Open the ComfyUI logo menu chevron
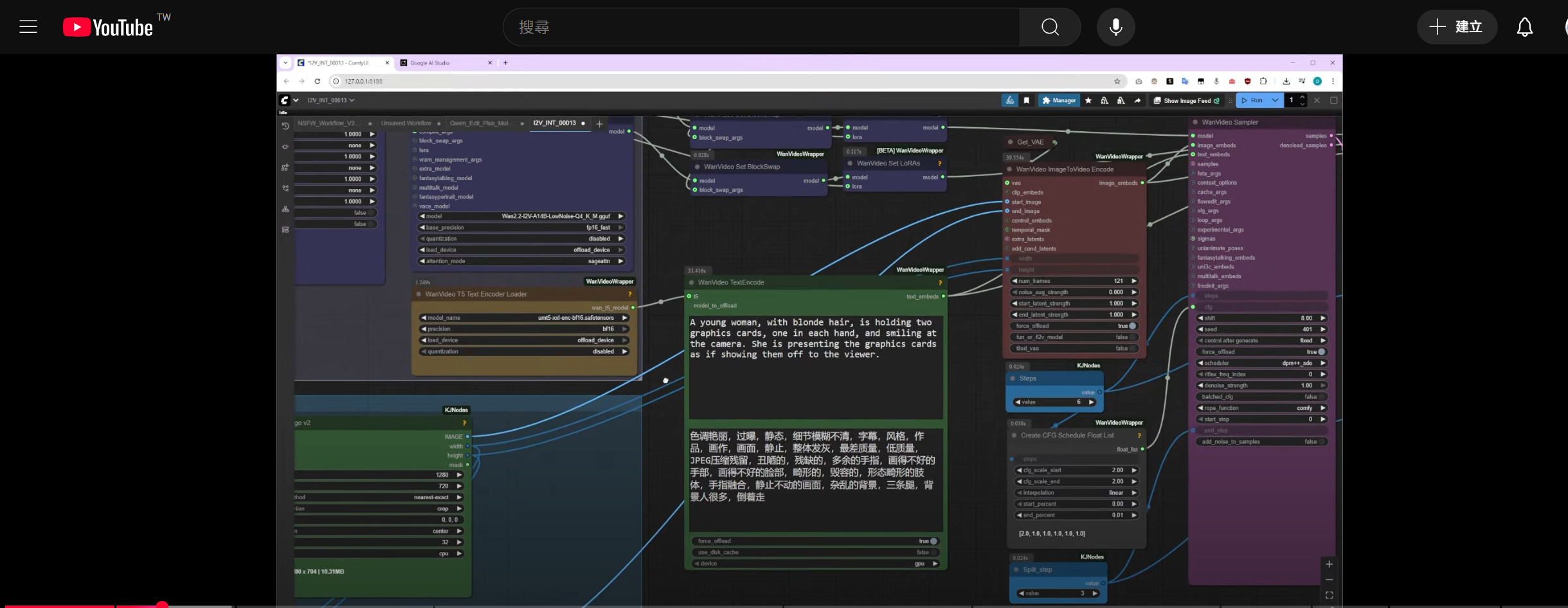This screenshot has height=608, width=1568. coord(296,100)
